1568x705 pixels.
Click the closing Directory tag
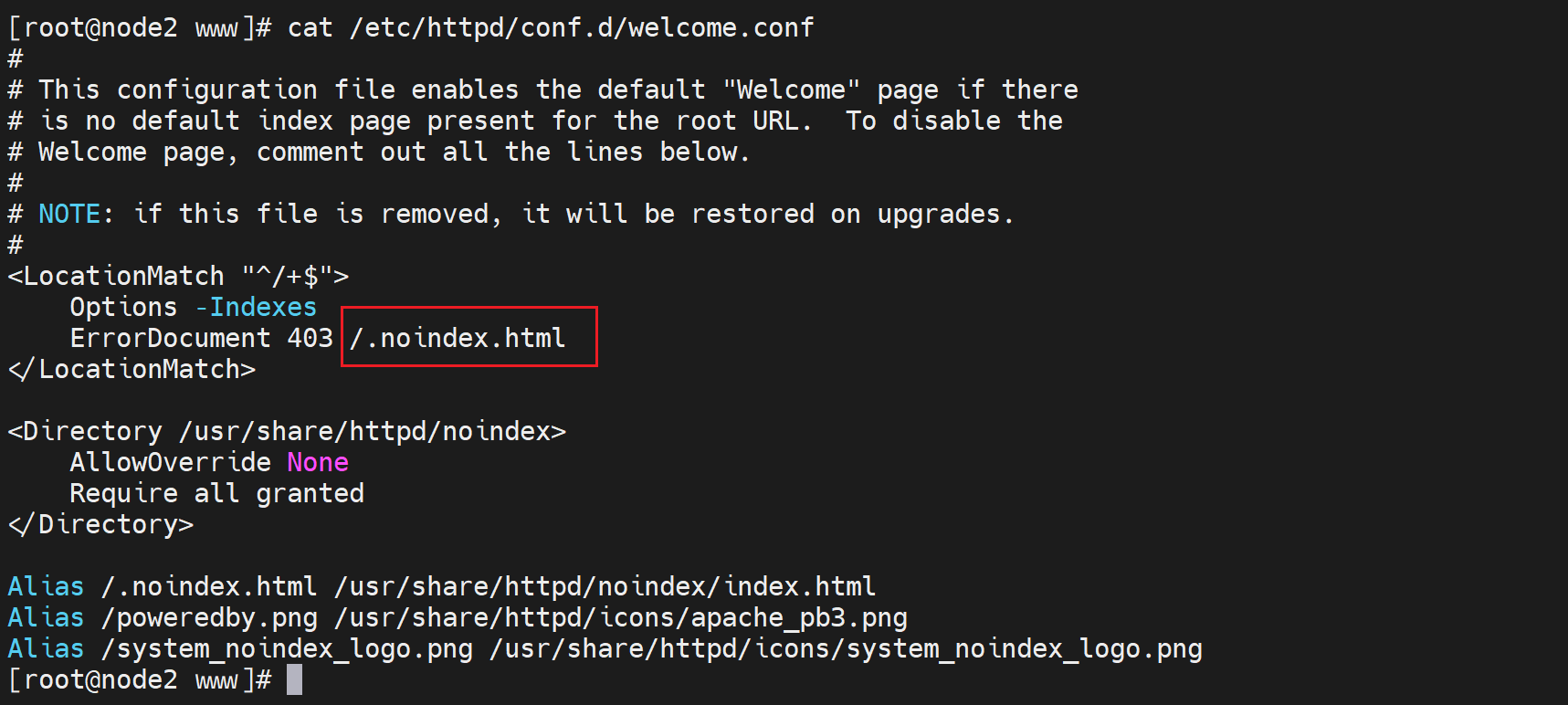[x=100, y=524]
